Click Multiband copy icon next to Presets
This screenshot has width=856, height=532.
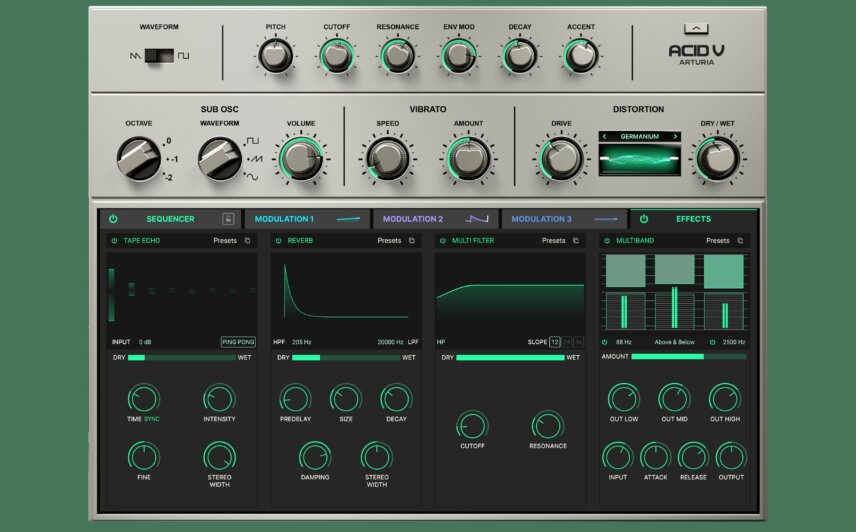pos(740,241)
